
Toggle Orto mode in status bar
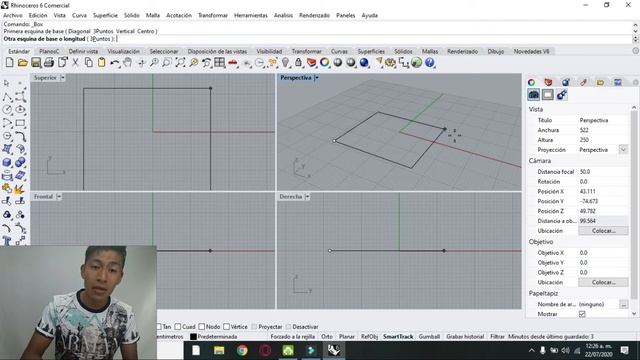pos(327,336)
